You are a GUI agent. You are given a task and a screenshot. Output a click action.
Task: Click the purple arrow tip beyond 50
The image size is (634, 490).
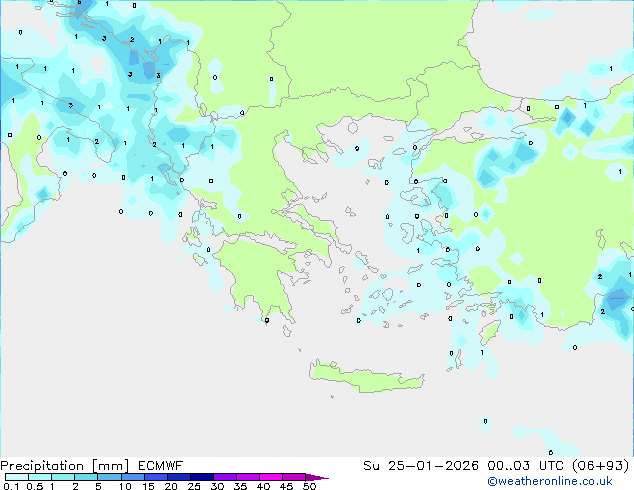[x=317, y=477]
